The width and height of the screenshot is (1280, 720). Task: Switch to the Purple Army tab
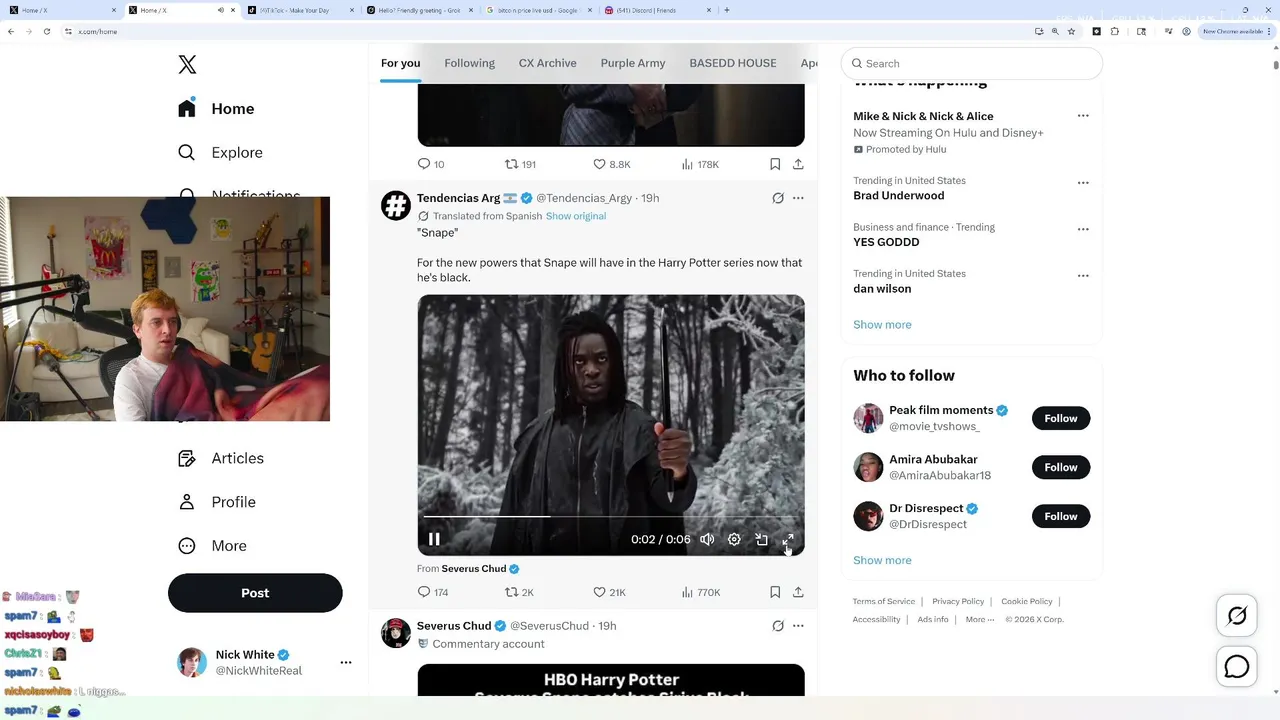[633, 63]
